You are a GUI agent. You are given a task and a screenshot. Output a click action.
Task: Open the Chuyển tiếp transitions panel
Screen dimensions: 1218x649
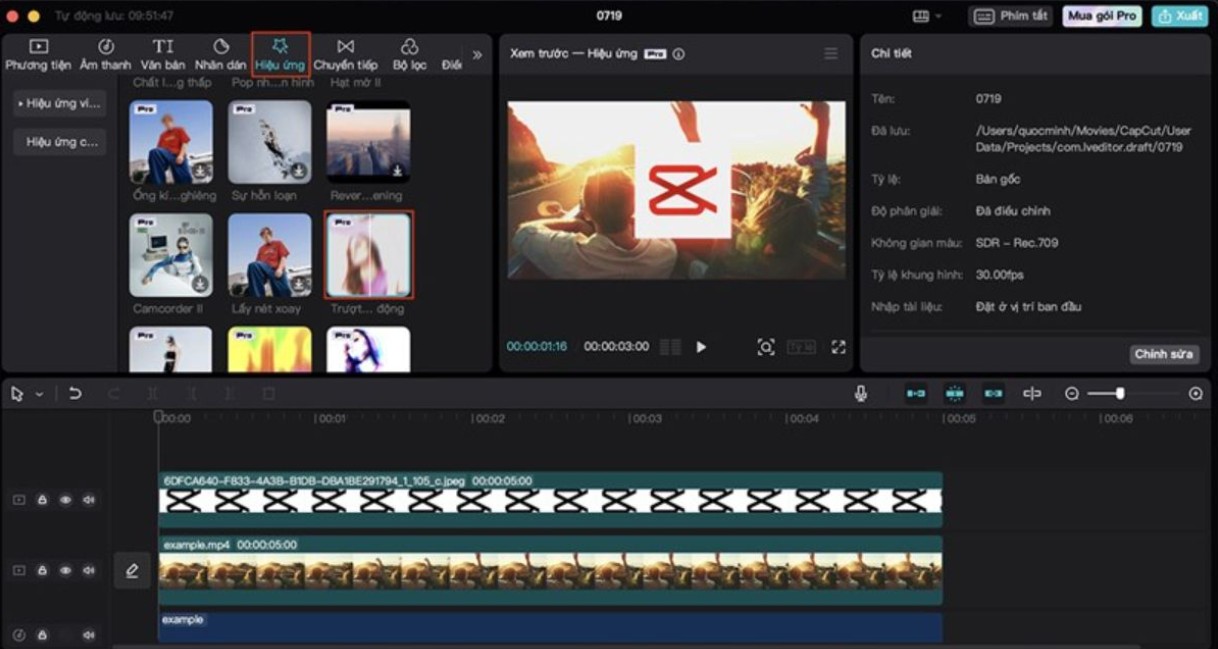(x=345, y=54)
